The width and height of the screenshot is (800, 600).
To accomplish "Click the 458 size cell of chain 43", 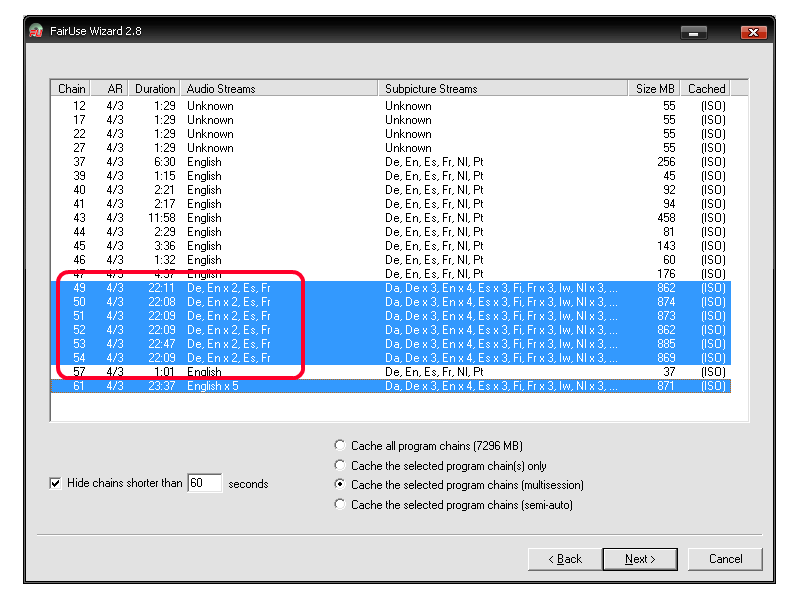I will coord(666,218).
